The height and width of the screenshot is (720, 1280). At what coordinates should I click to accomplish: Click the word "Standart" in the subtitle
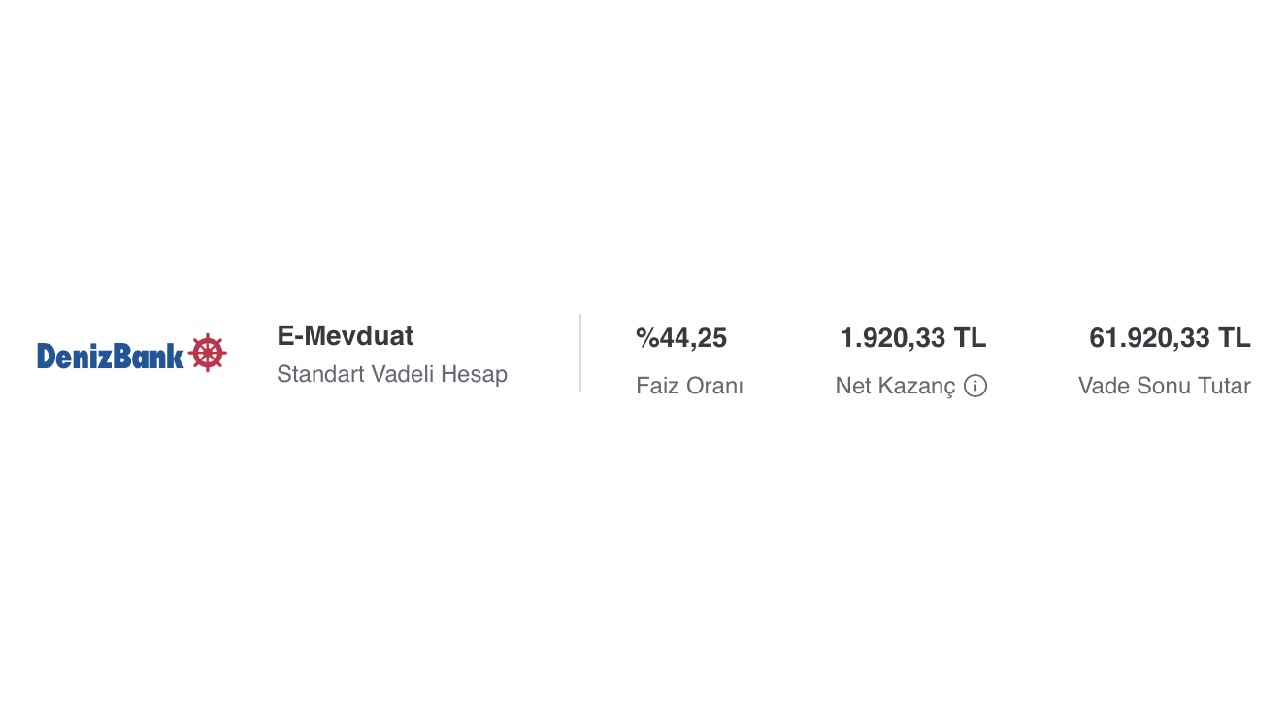tap(320, 374)
